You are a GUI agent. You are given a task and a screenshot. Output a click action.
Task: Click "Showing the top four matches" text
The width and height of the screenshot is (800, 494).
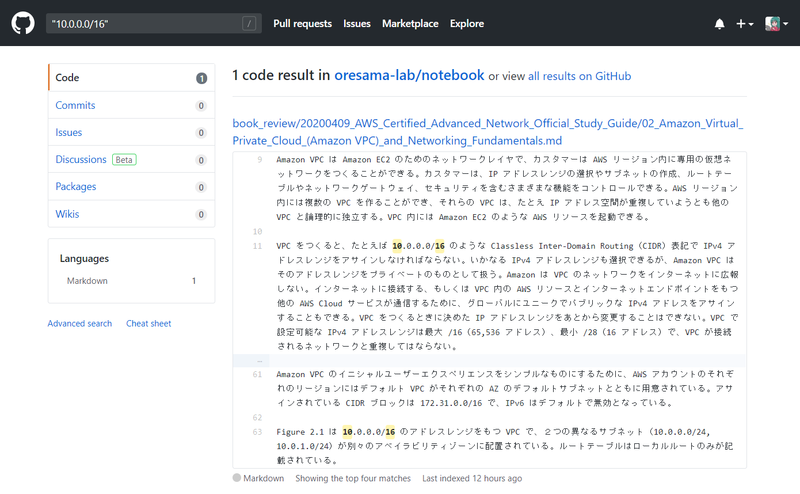353,478
